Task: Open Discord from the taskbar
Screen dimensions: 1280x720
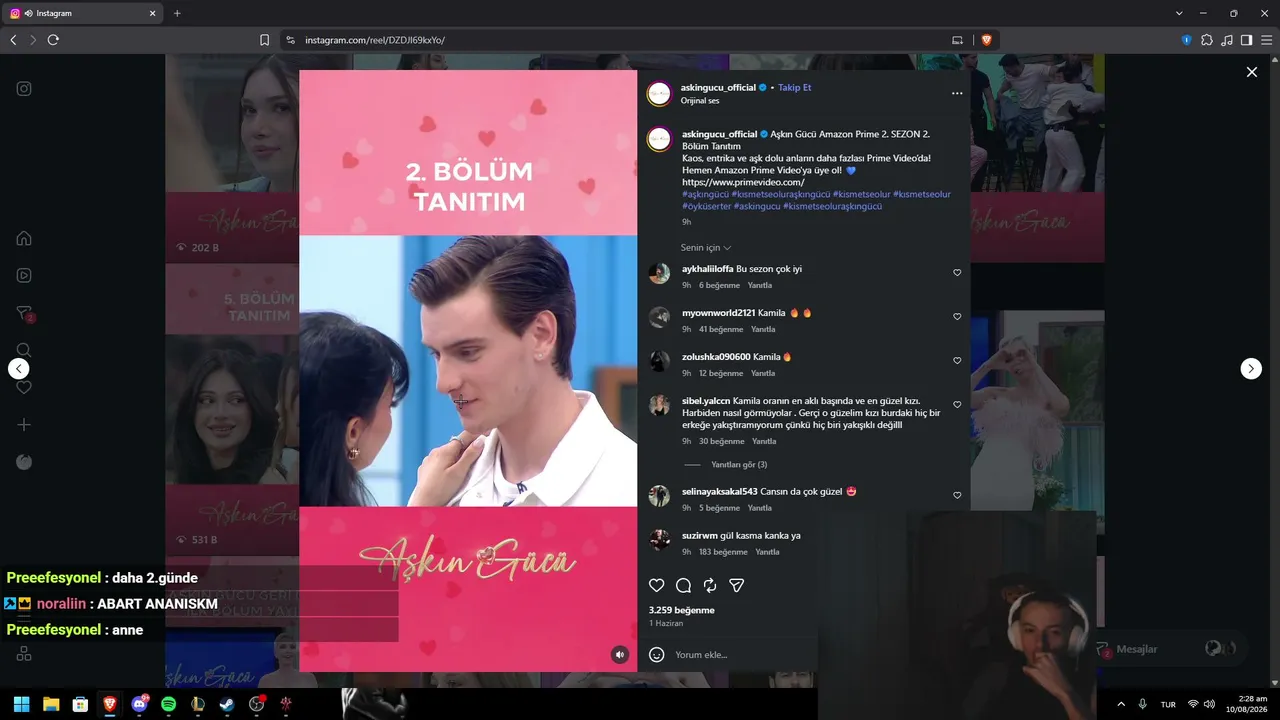Action: (x=139, y=704)
